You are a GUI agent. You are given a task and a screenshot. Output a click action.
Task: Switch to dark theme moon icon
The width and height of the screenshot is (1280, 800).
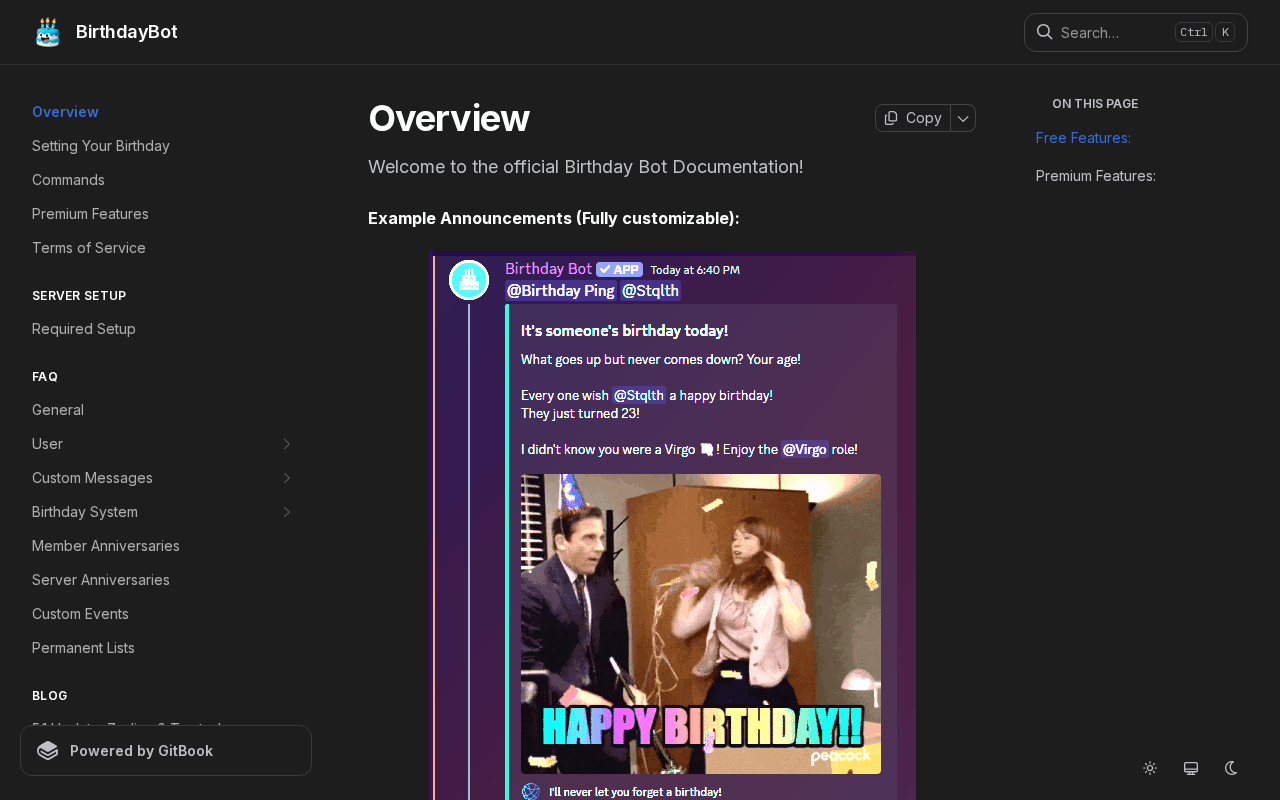point(1232,768)
